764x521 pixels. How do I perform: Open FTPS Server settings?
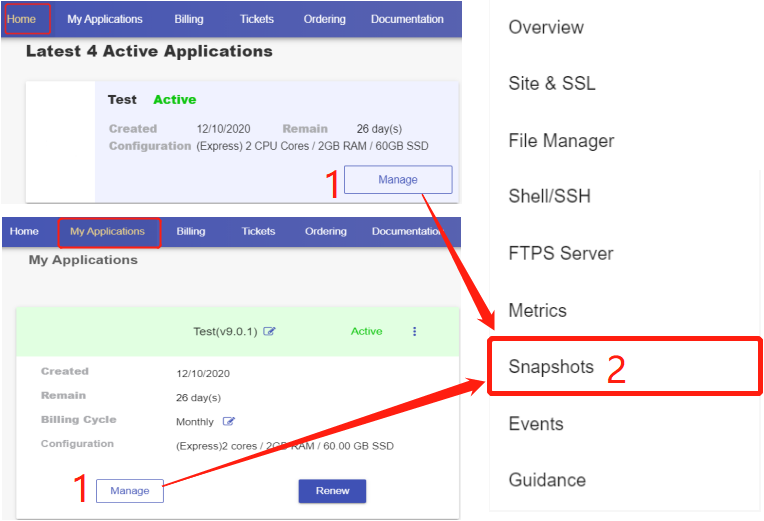pyautogui.click(x=560, y=254)
